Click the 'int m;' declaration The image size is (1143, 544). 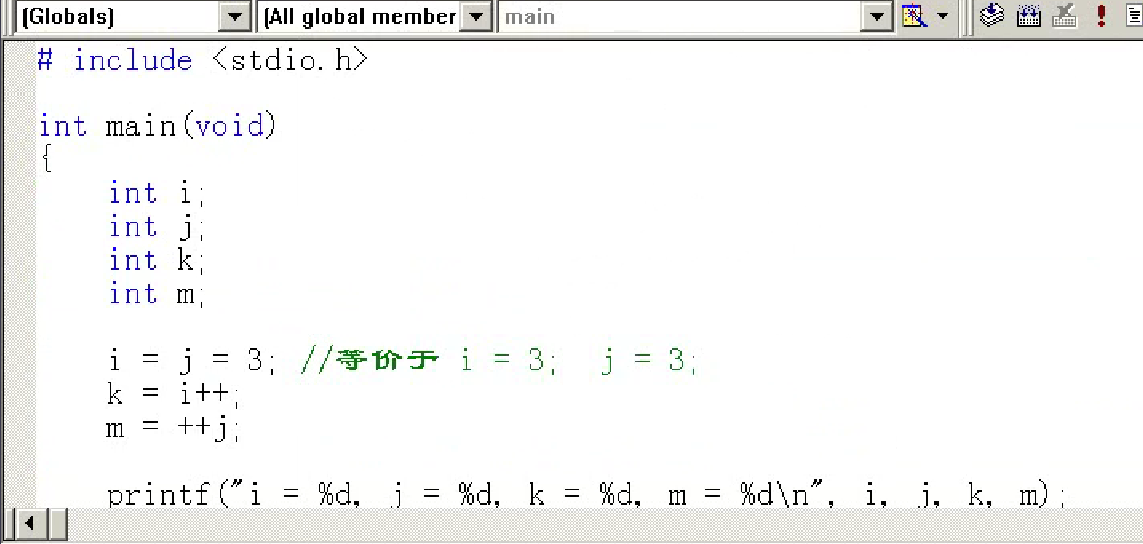pyautogui.click(x=155, y=293)
